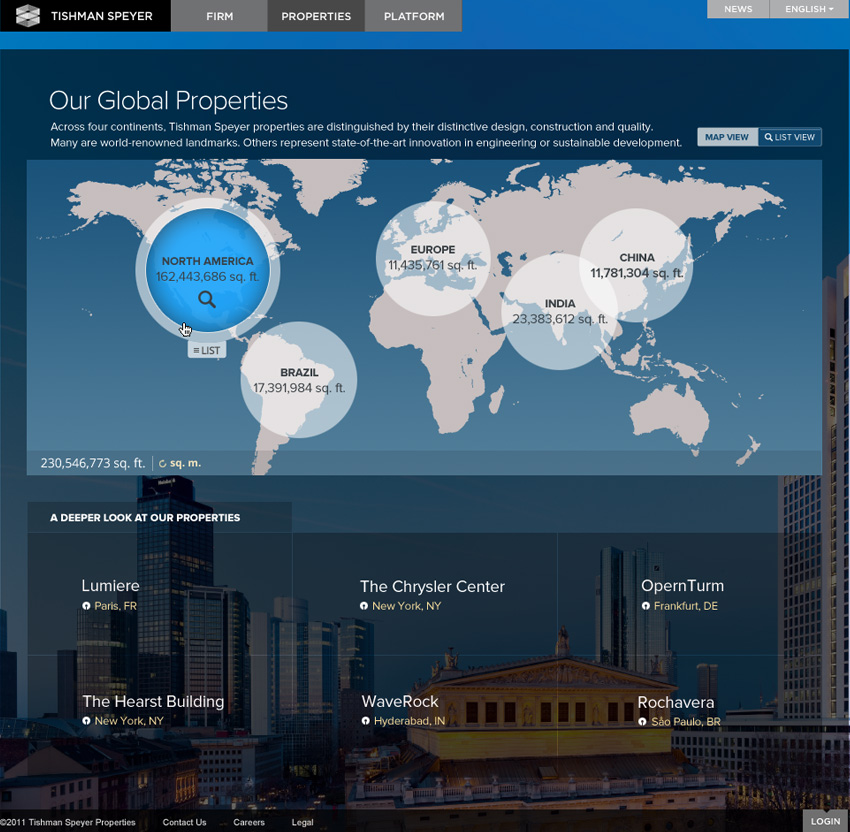
Task: Open the Careers footer link
Action: [249, 822]
